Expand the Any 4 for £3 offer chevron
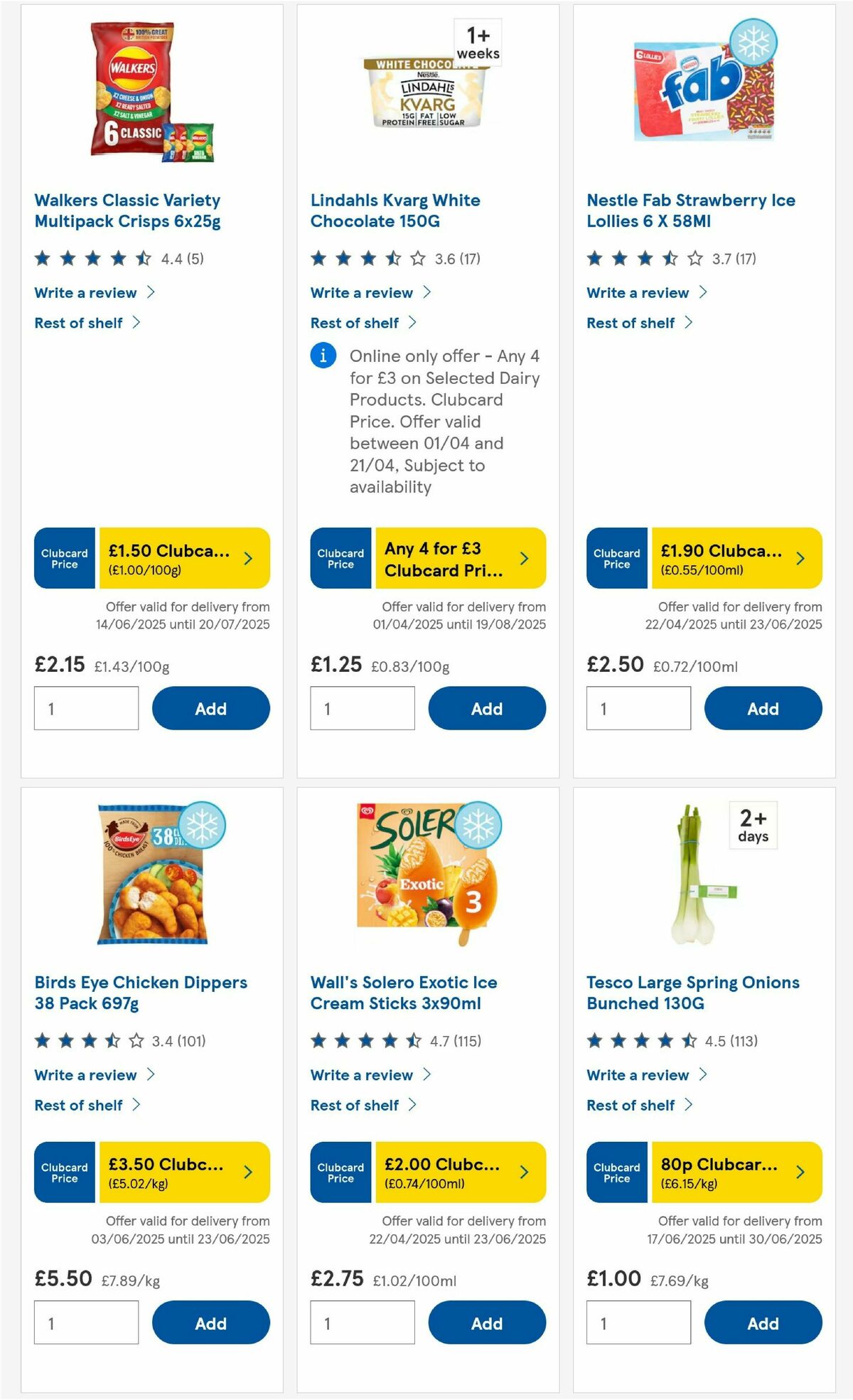 pyautogui.click(x=526, y=558)
